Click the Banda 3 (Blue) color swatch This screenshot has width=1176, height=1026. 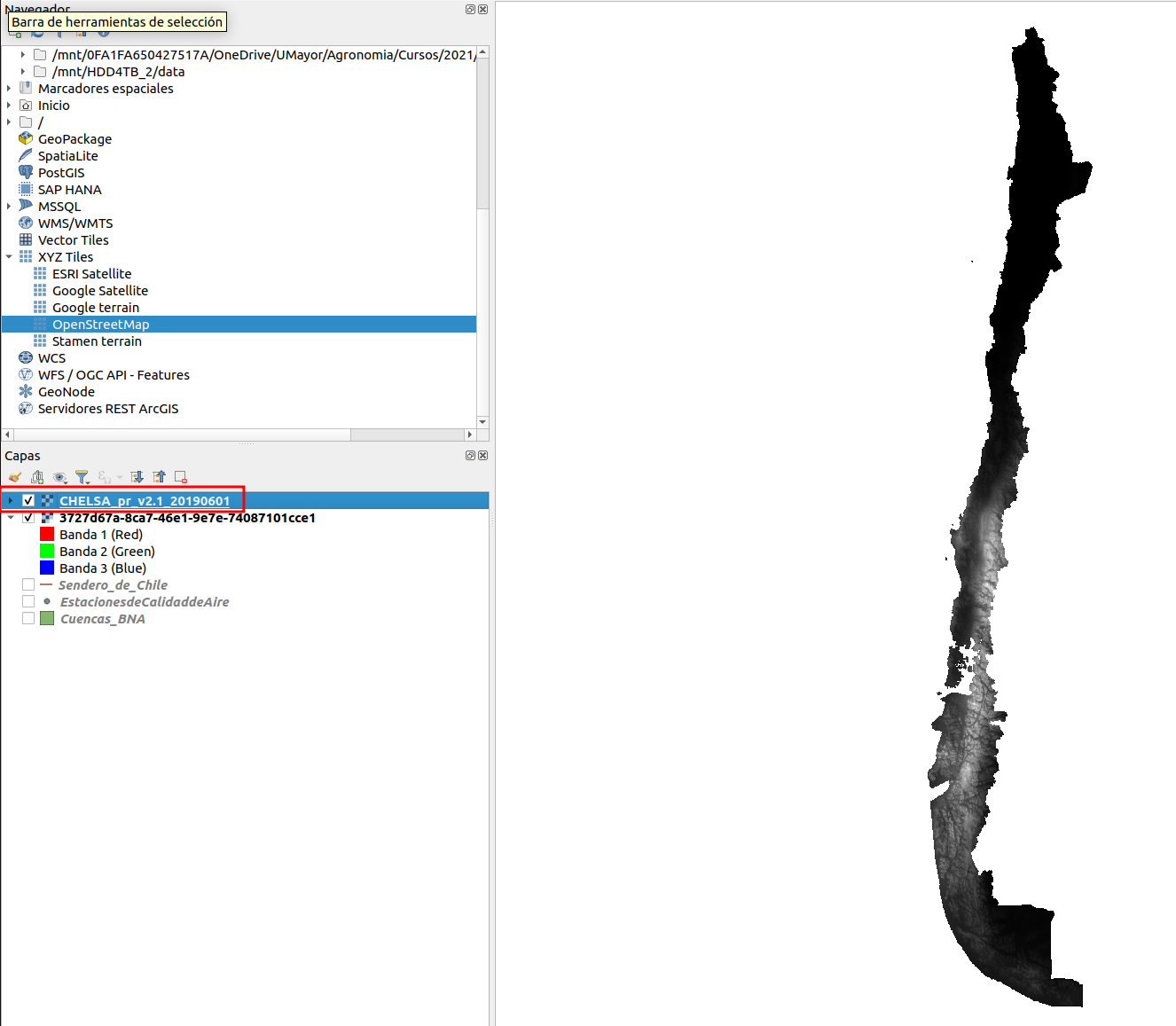[x=47, y=568]
